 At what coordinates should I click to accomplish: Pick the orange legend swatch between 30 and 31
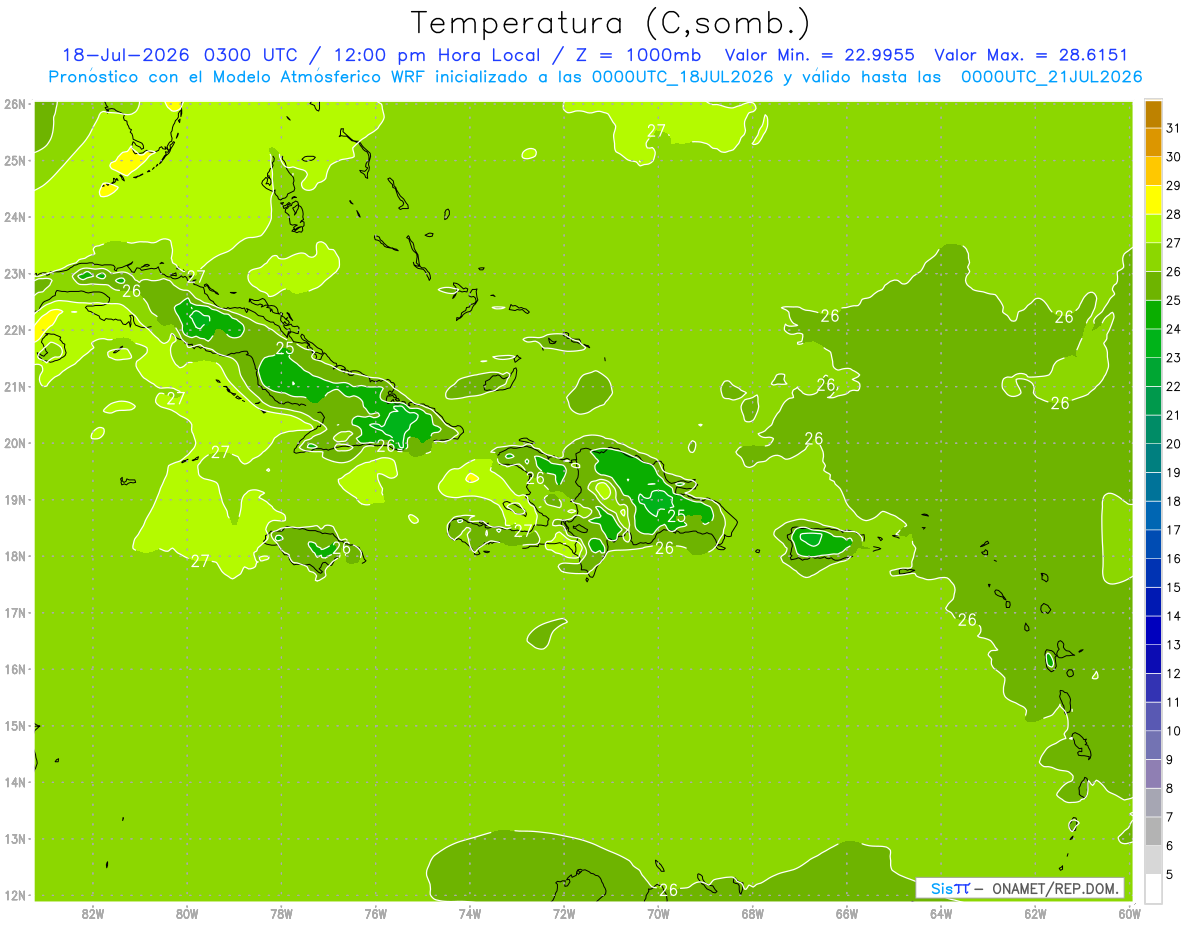click(1153, 142)
